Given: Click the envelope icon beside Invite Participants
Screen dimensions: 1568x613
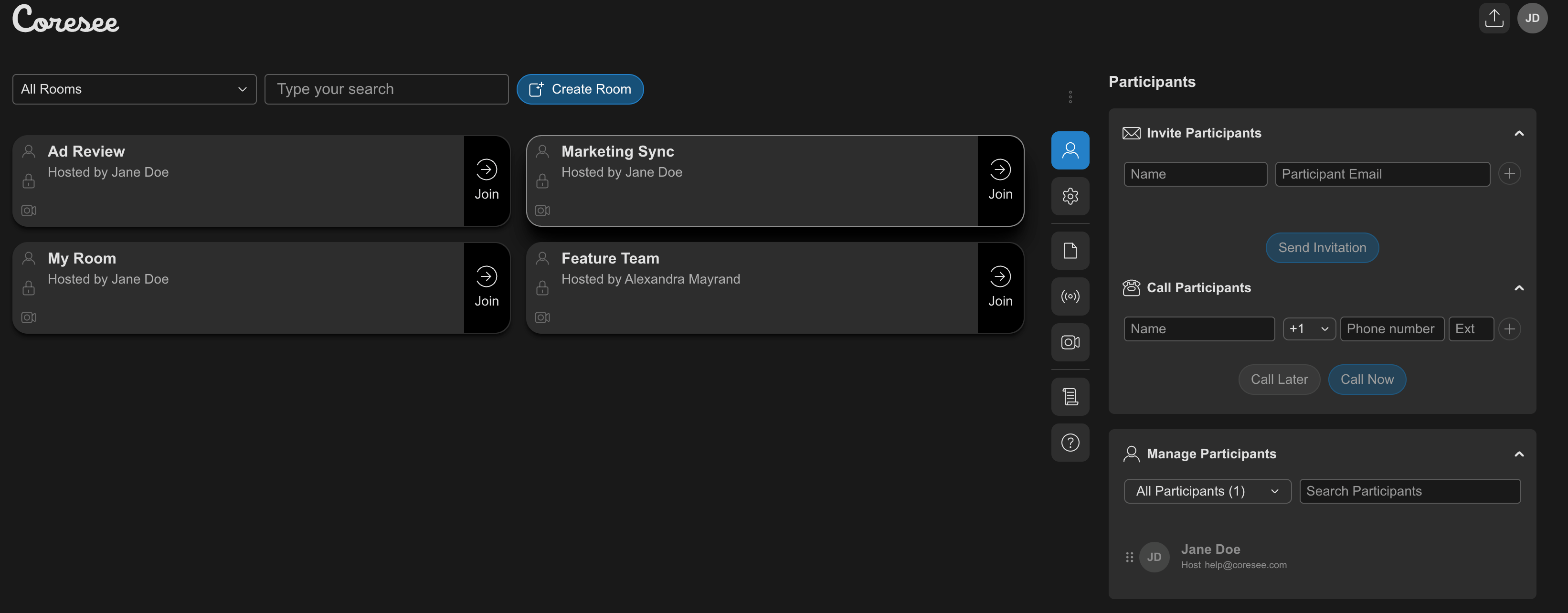Looking at the screenshot, I should 1132,133.
